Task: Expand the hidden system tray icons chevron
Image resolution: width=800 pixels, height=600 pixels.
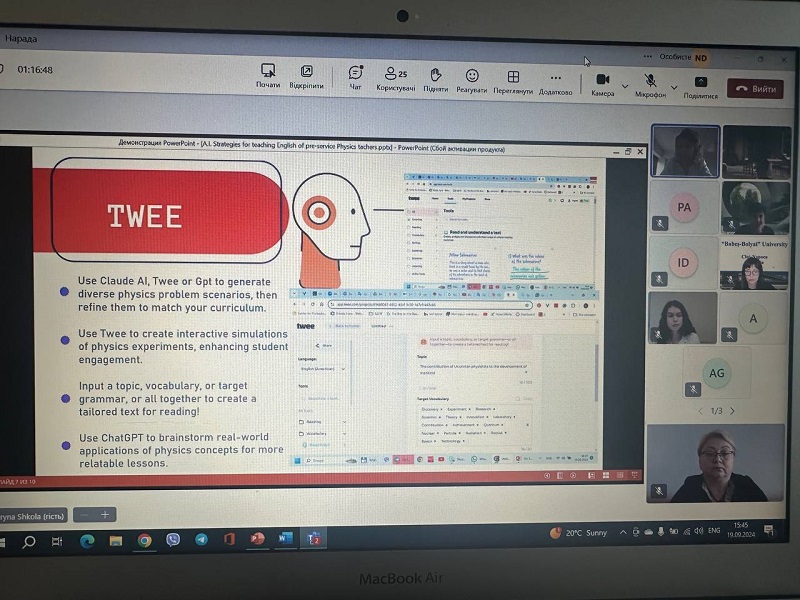Action: click(x=623, y=532)
